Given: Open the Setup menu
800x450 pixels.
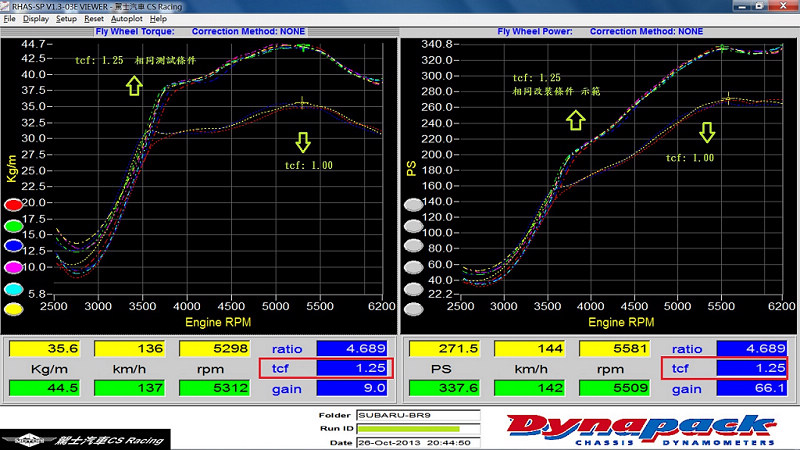Looking at the screenshot, I should [66, 19].
